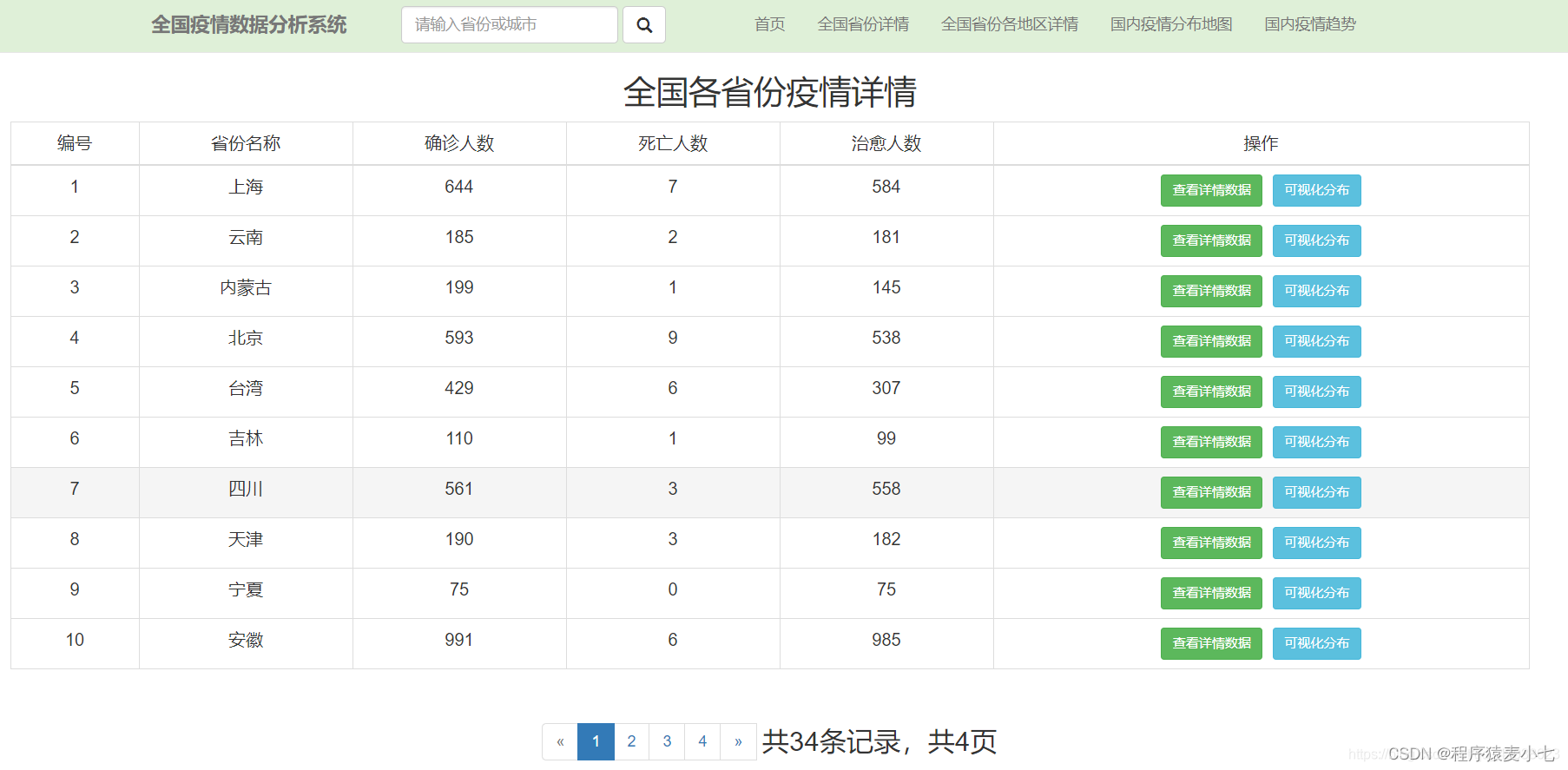
Task: View detail data for 北京
Action: [x=1211, y=342]
